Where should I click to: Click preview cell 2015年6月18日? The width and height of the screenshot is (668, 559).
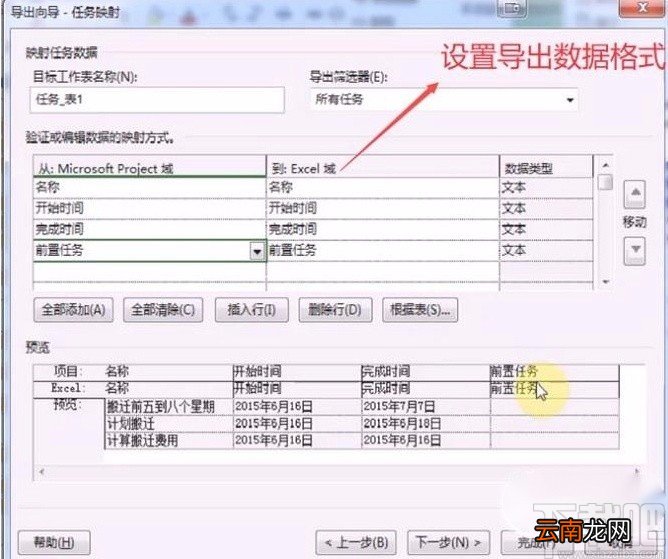click(426, 424)
